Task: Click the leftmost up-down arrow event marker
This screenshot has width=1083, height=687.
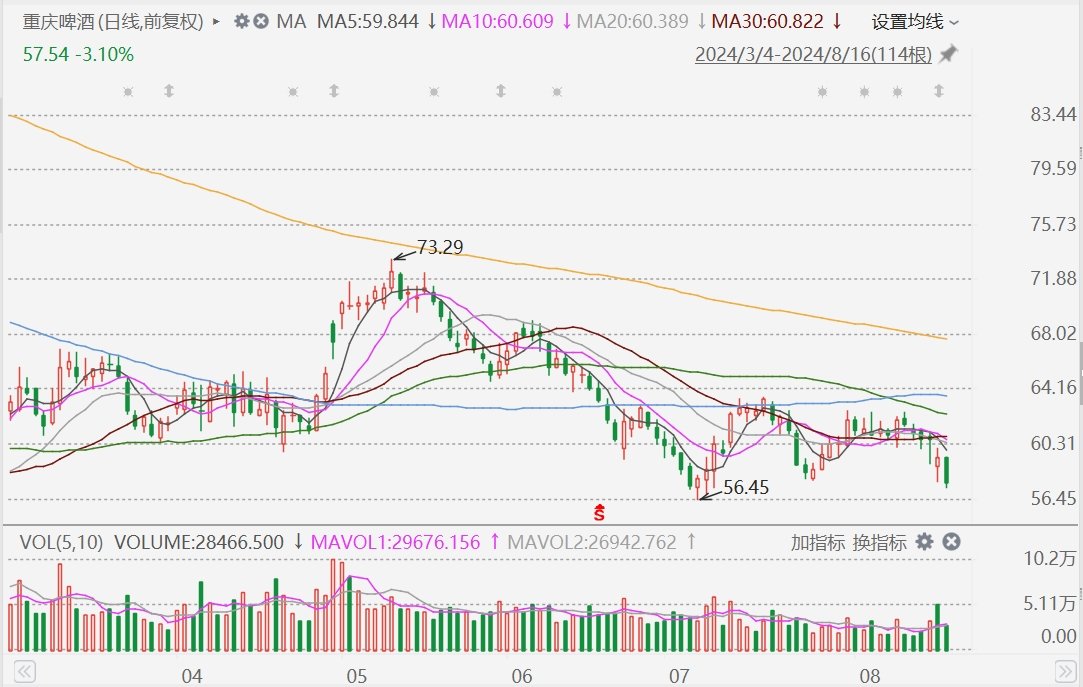Action: (169, 90)
